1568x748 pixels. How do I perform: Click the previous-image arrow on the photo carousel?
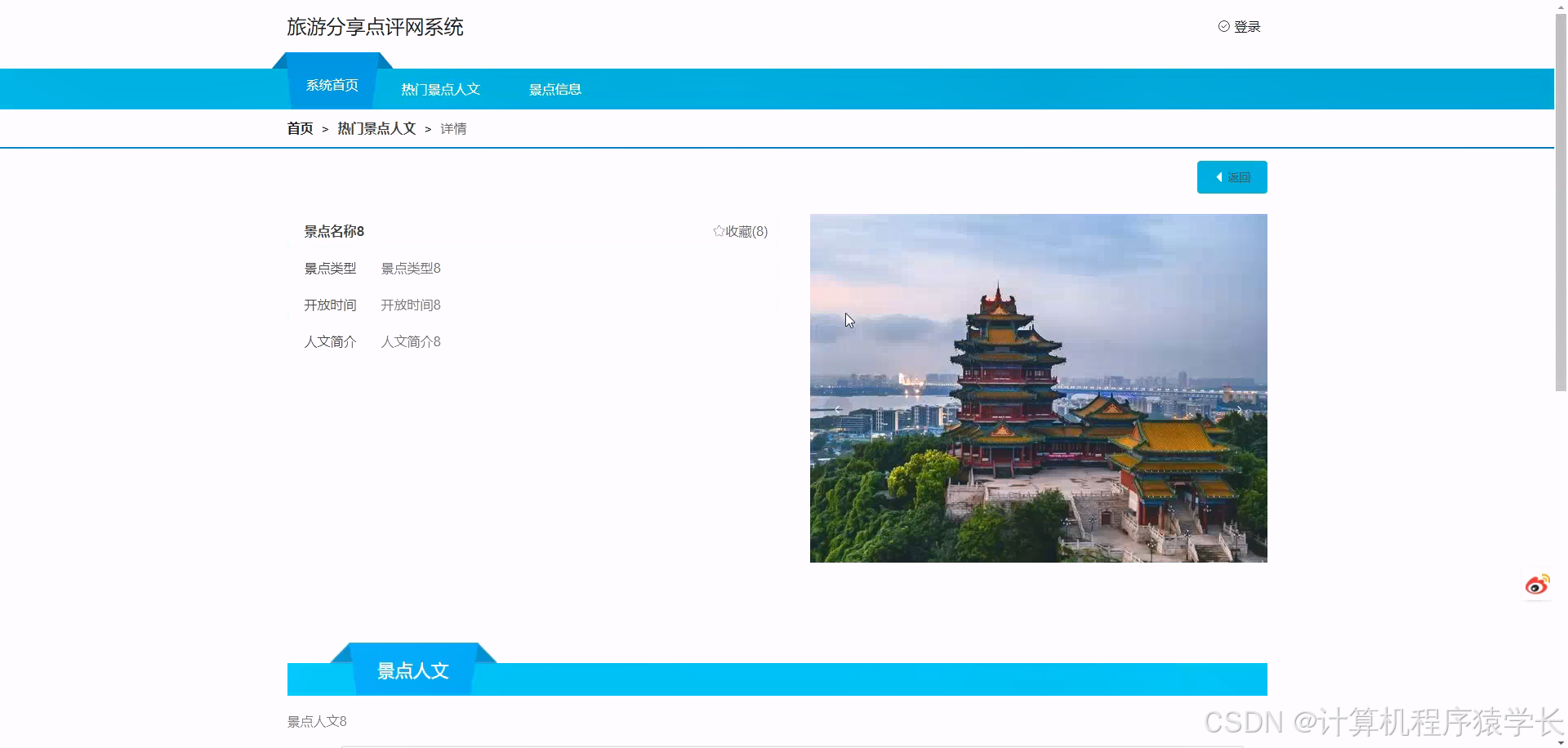[838, 408]
